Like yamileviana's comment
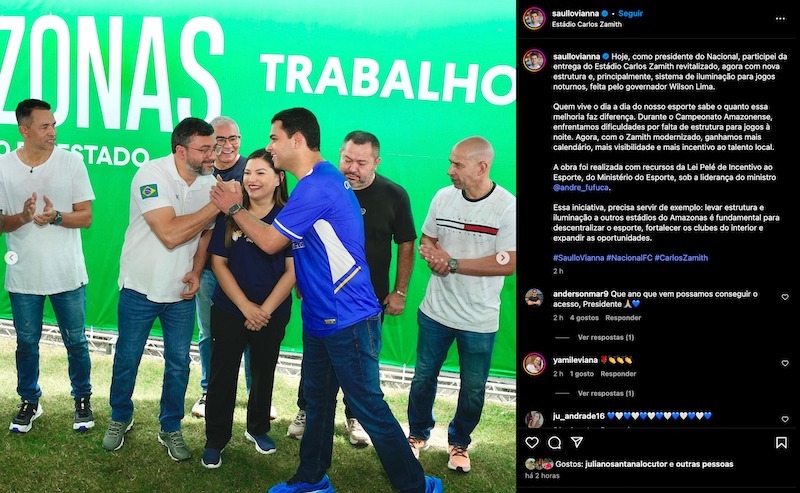 tap(785, 363)
